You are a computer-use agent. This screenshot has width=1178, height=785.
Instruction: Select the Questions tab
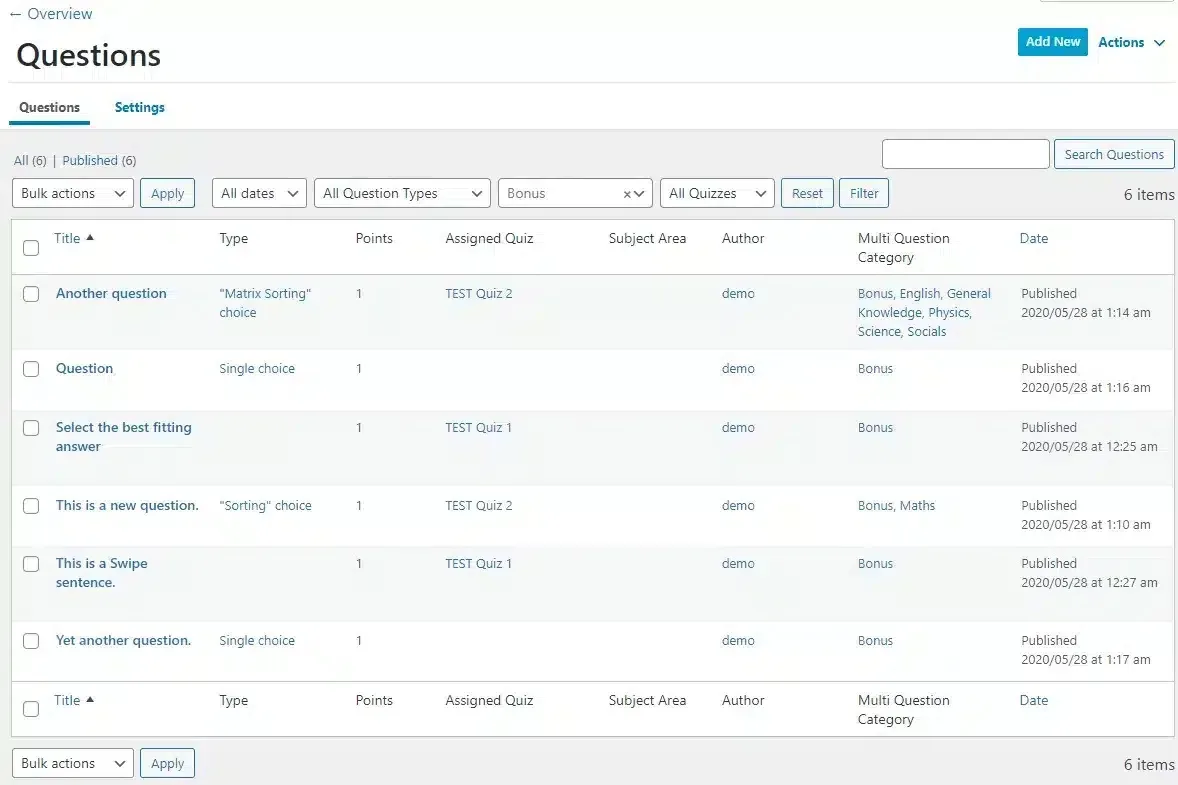click(49, 107)
